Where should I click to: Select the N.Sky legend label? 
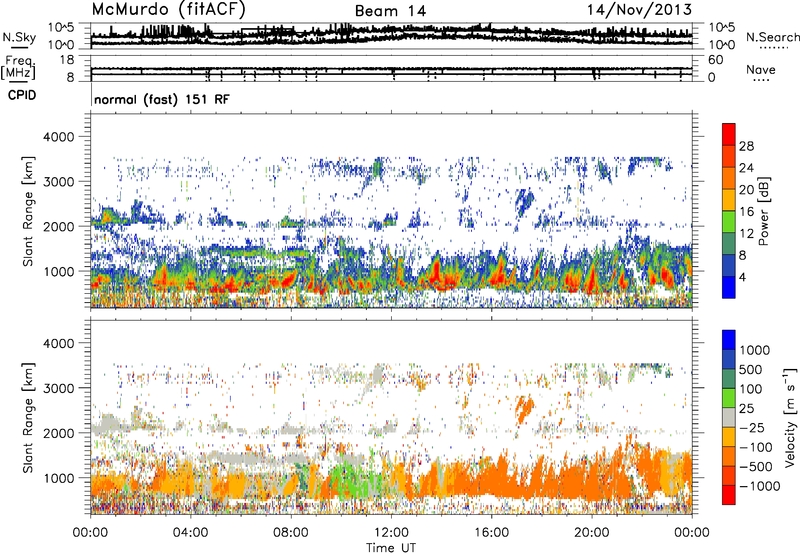19,37
